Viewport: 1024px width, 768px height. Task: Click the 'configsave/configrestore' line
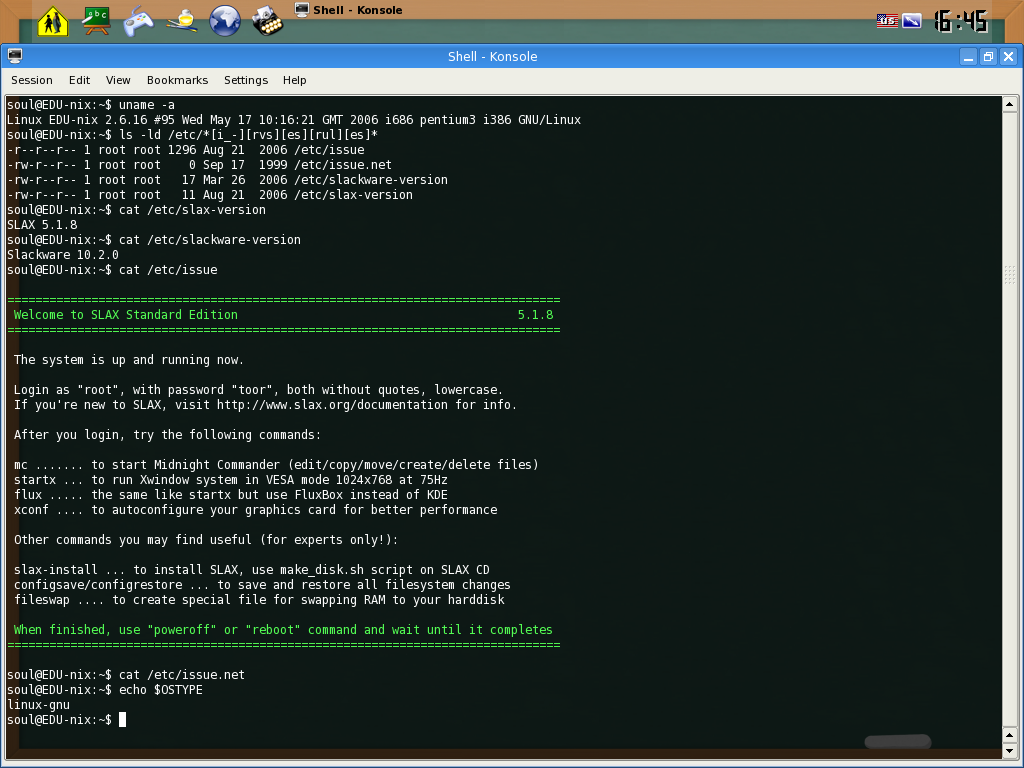coord(262,585)
